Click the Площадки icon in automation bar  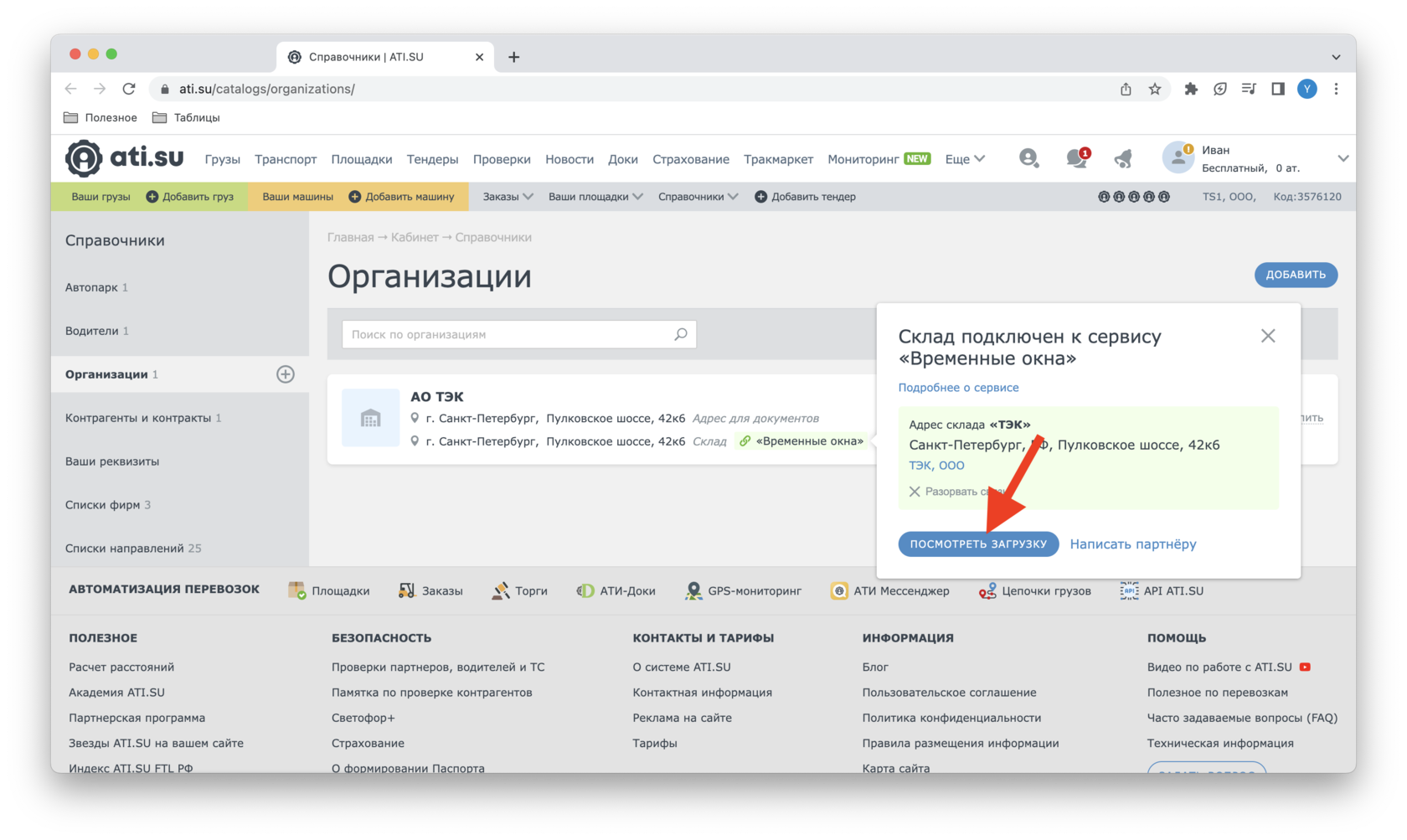pyautogui.click(x=296, y=590)
